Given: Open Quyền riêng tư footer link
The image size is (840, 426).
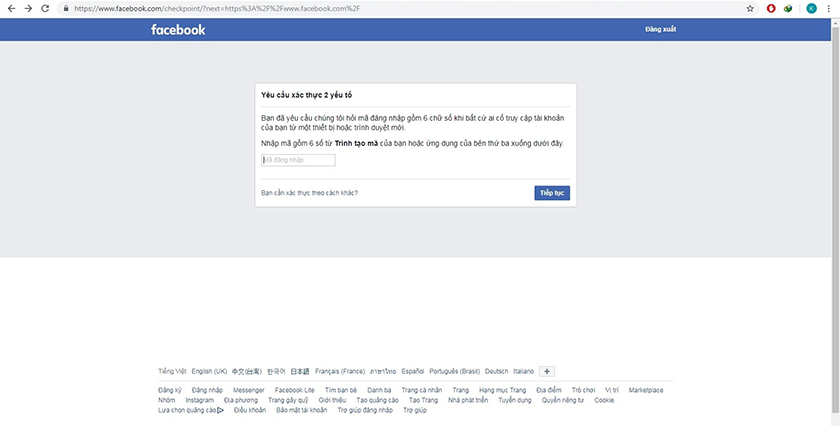Looking at the screenshot, I should point(563,400).
